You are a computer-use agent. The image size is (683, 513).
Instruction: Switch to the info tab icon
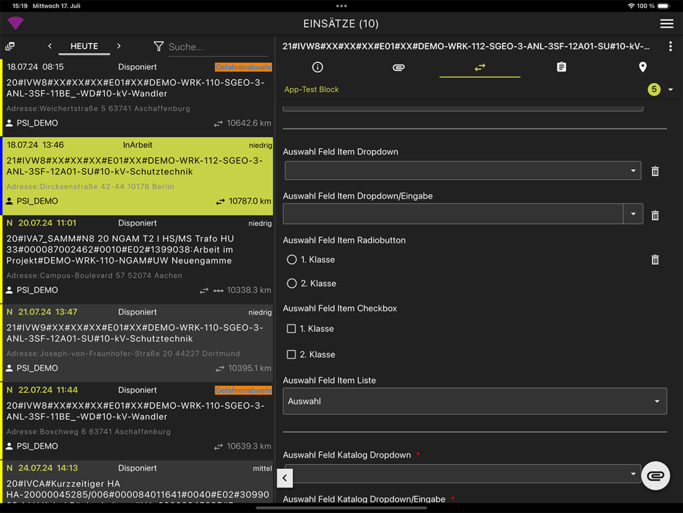click(318, 67)
